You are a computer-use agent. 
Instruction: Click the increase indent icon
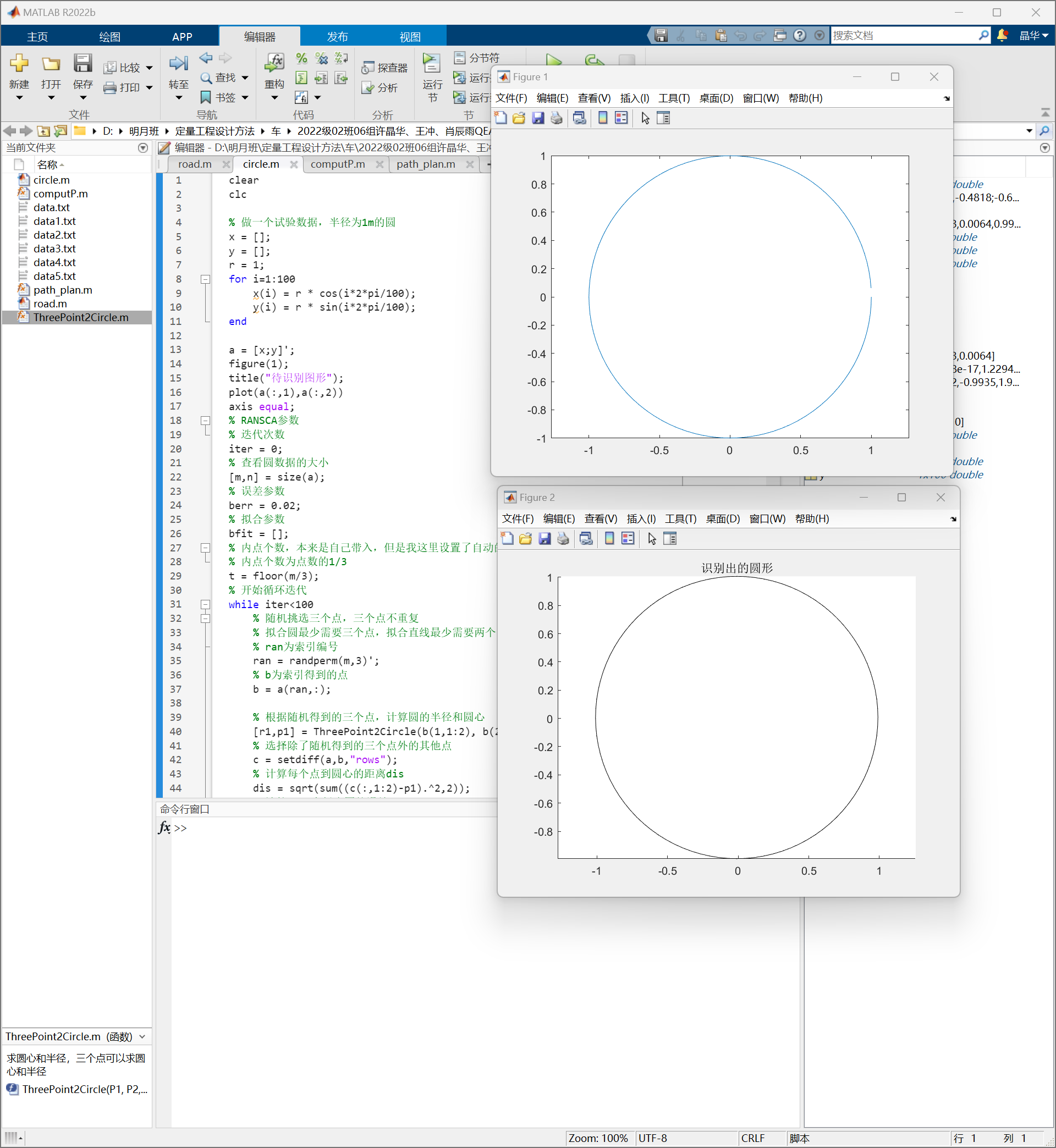point(322,78)
